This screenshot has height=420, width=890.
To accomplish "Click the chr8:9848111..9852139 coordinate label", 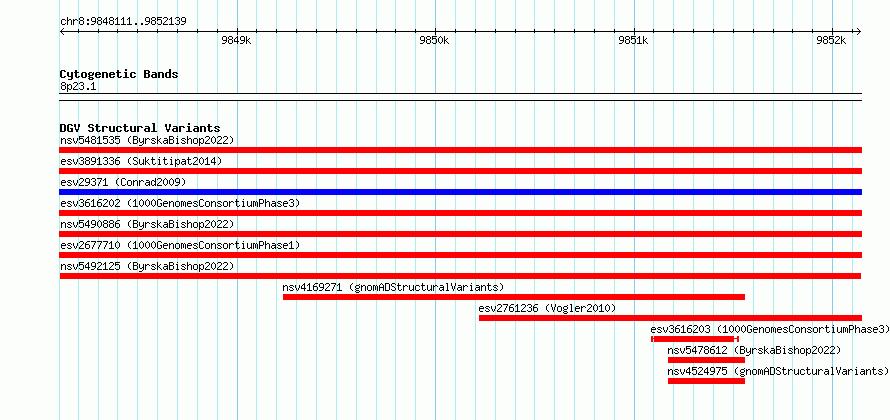I will point(123,22).
